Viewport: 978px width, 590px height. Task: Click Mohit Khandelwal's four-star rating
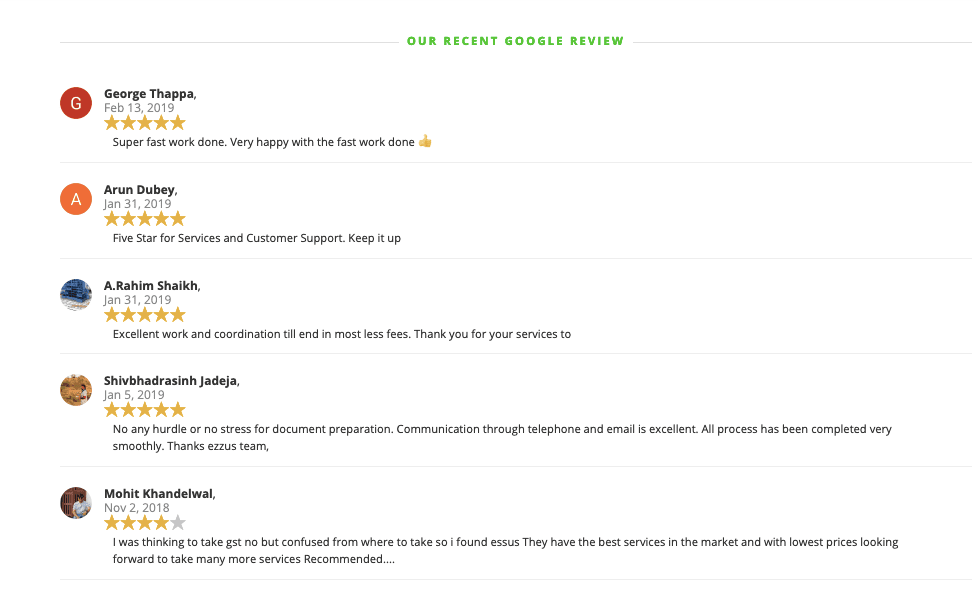pos(137,523)
